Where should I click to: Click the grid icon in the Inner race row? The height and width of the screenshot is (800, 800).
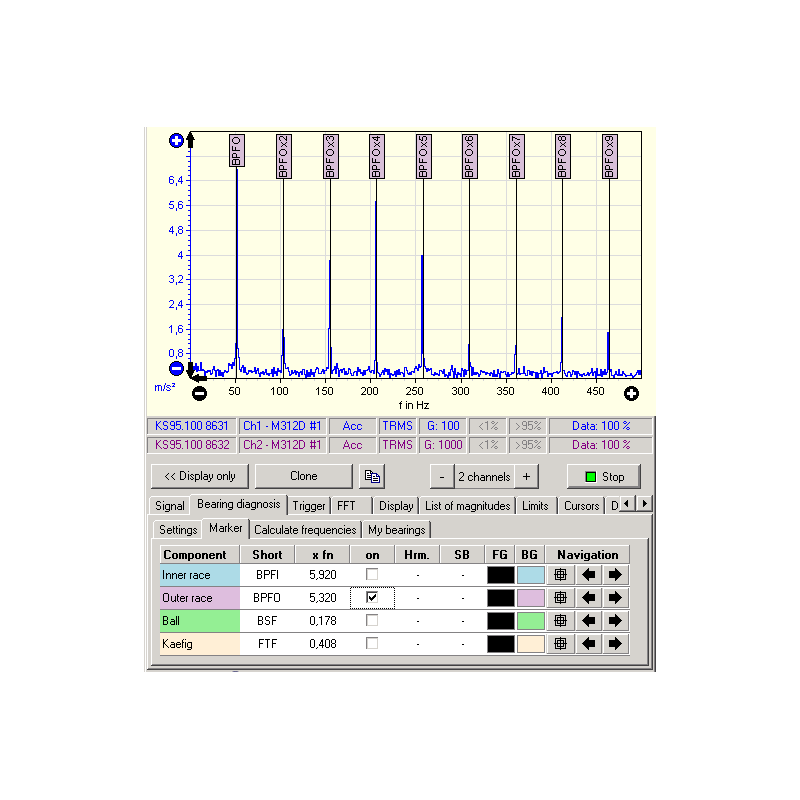560,575
